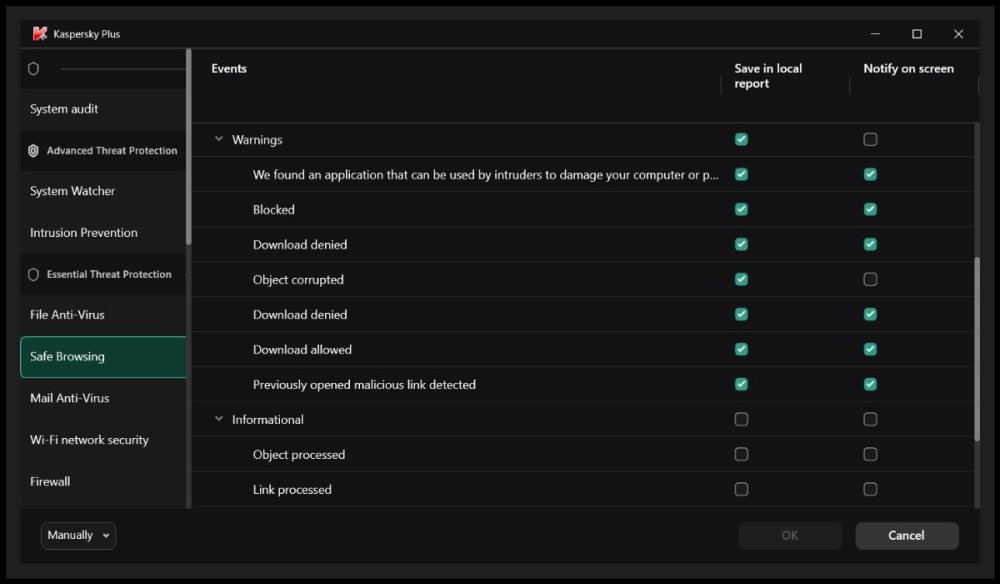This screenshot has height=584, width=1000.
Task: Collapse the Informational group chevron
Action: [x=219, y=419]
